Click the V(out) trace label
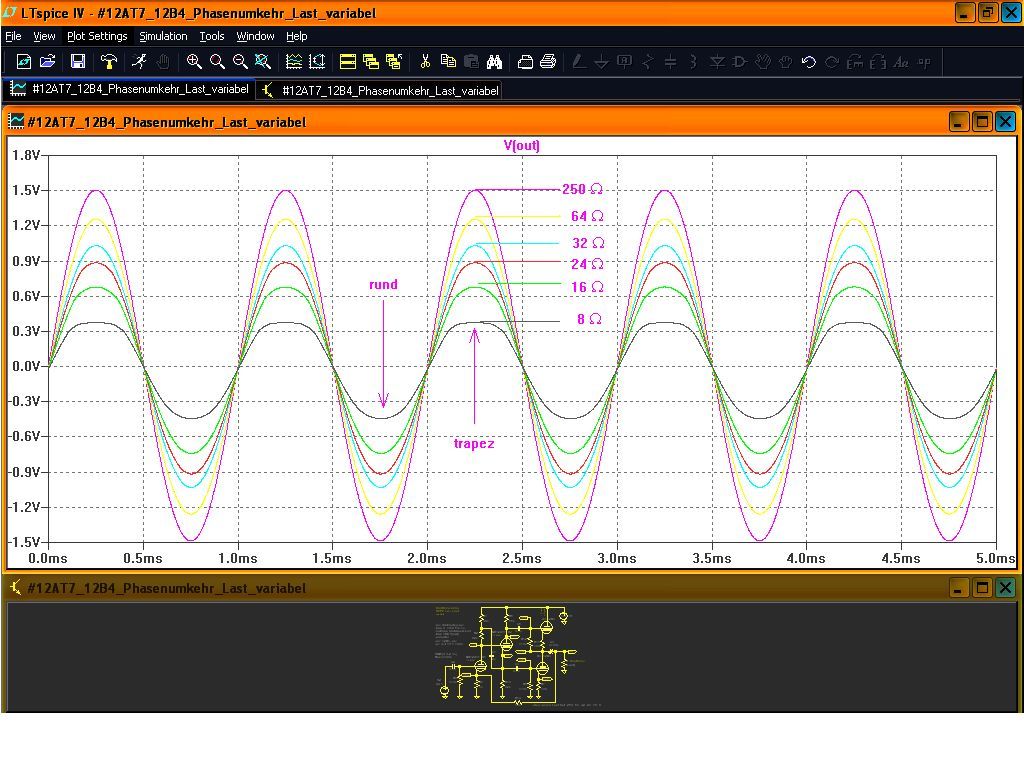The width and height of the screenshot is (1024, 768). pos(521,146)
